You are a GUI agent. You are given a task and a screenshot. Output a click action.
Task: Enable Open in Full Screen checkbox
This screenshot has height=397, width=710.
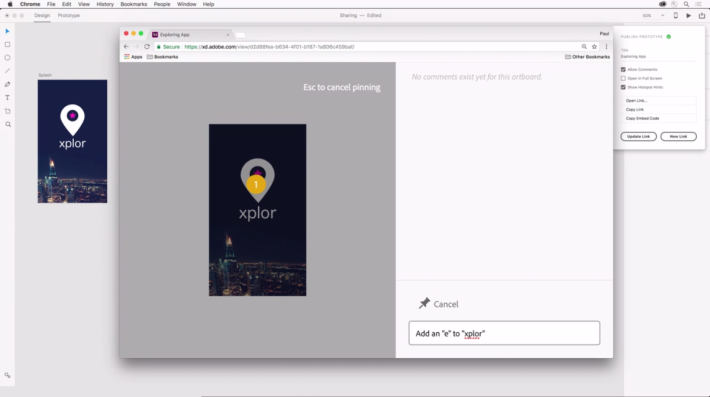(623, 78)
